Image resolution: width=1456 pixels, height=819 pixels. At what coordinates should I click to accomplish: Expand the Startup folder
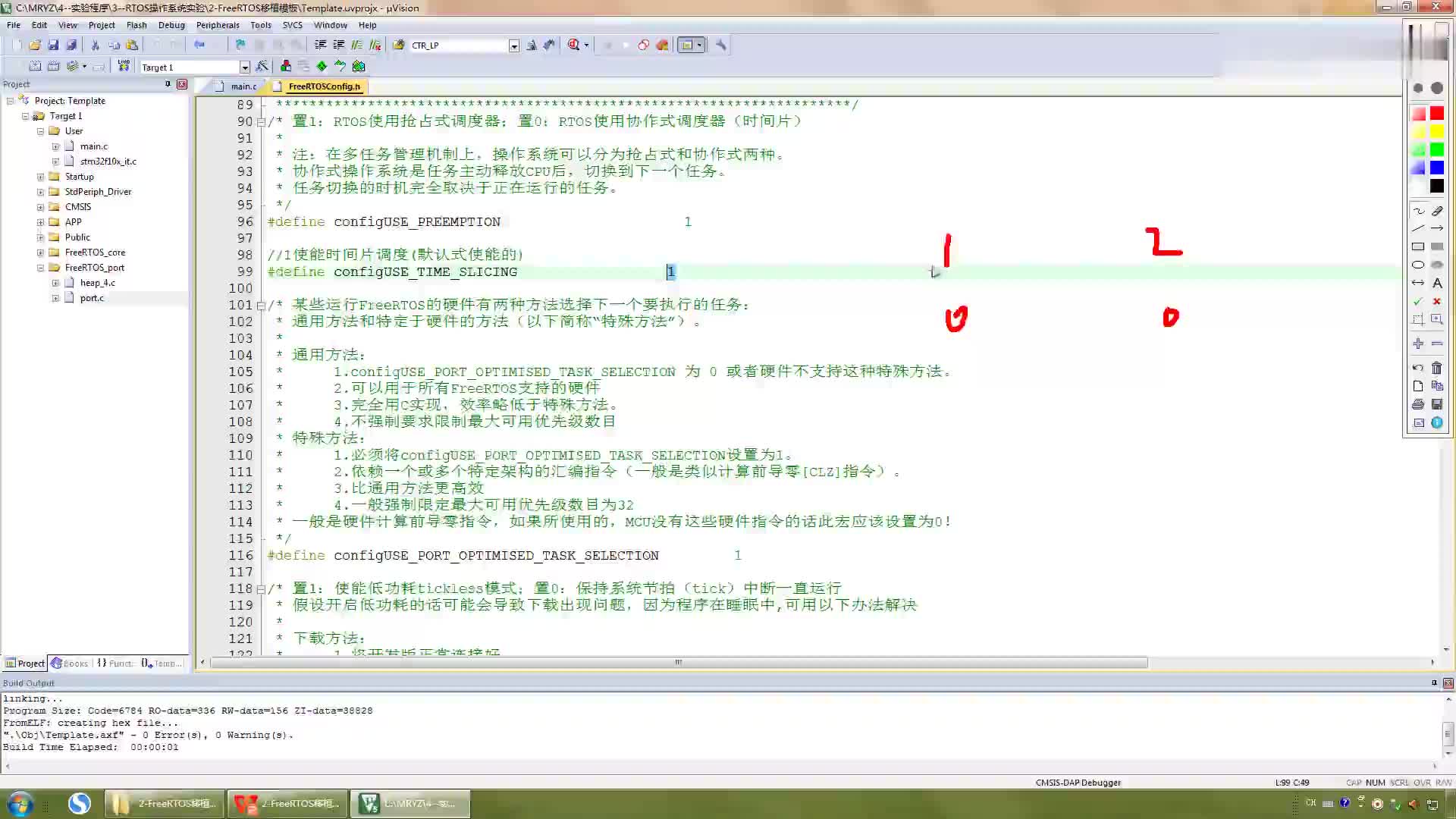pos(40,177)
